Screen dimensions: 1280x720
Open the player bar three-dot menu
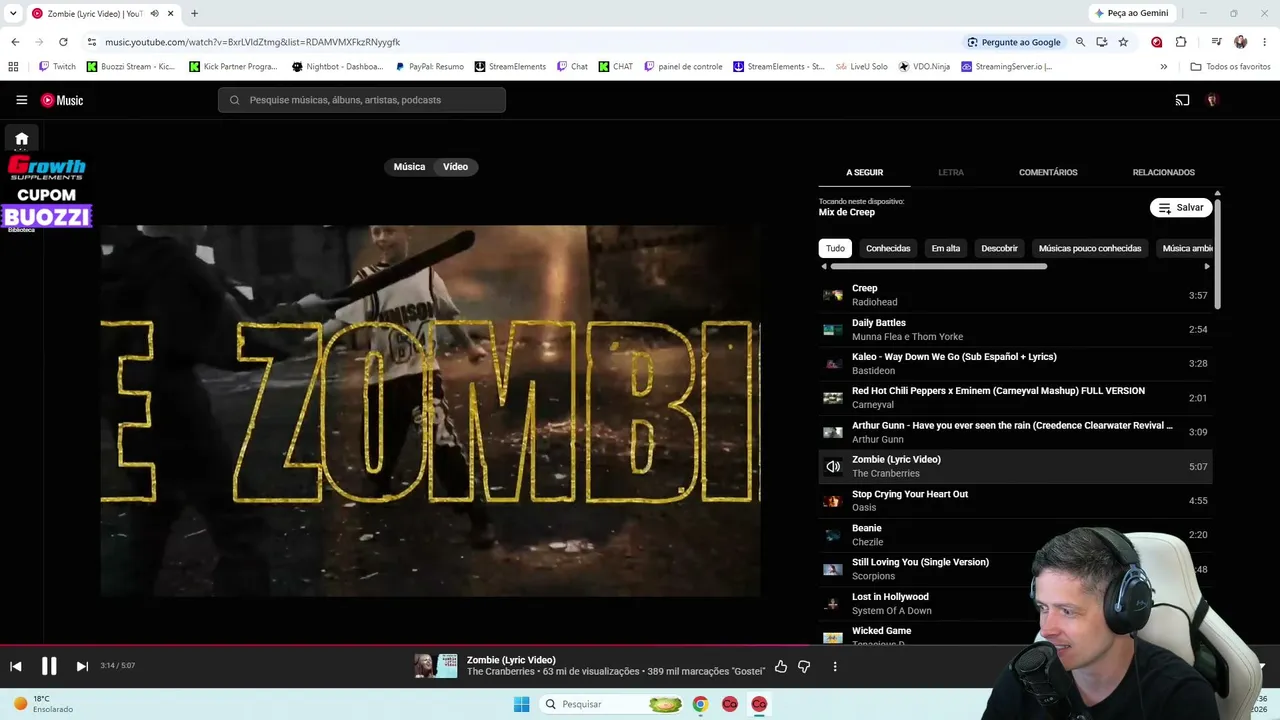pyautogui.click(x=835, y=666)
